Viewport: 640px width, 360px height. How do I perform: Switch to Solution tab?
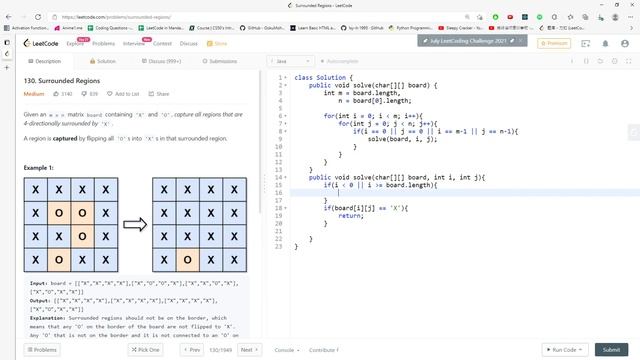click(x=103, y=61)
